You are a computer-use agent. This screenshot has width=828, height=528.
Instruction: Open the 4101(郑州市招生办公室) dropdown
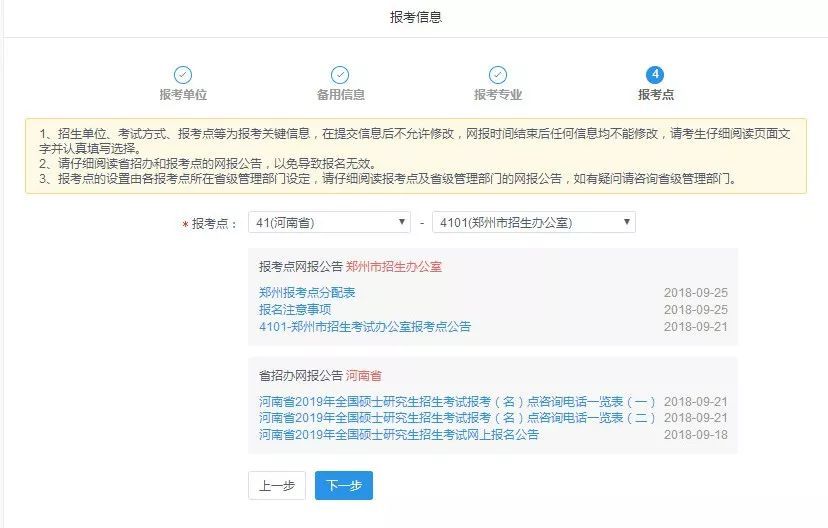pyautogui.click(x=533, y=222)
